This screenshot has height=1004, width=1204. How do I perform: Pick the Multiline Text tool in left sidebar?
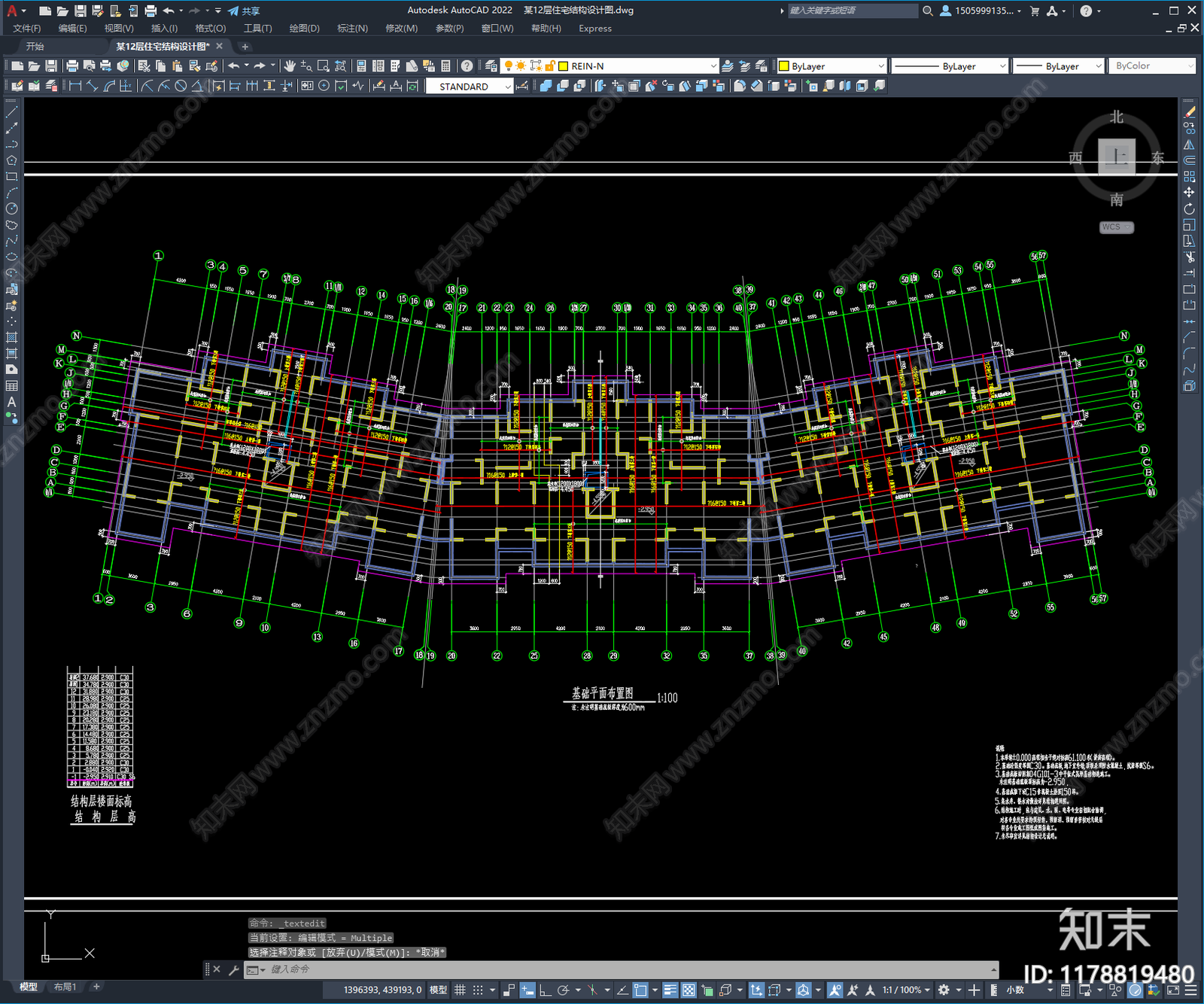point(11,402)
